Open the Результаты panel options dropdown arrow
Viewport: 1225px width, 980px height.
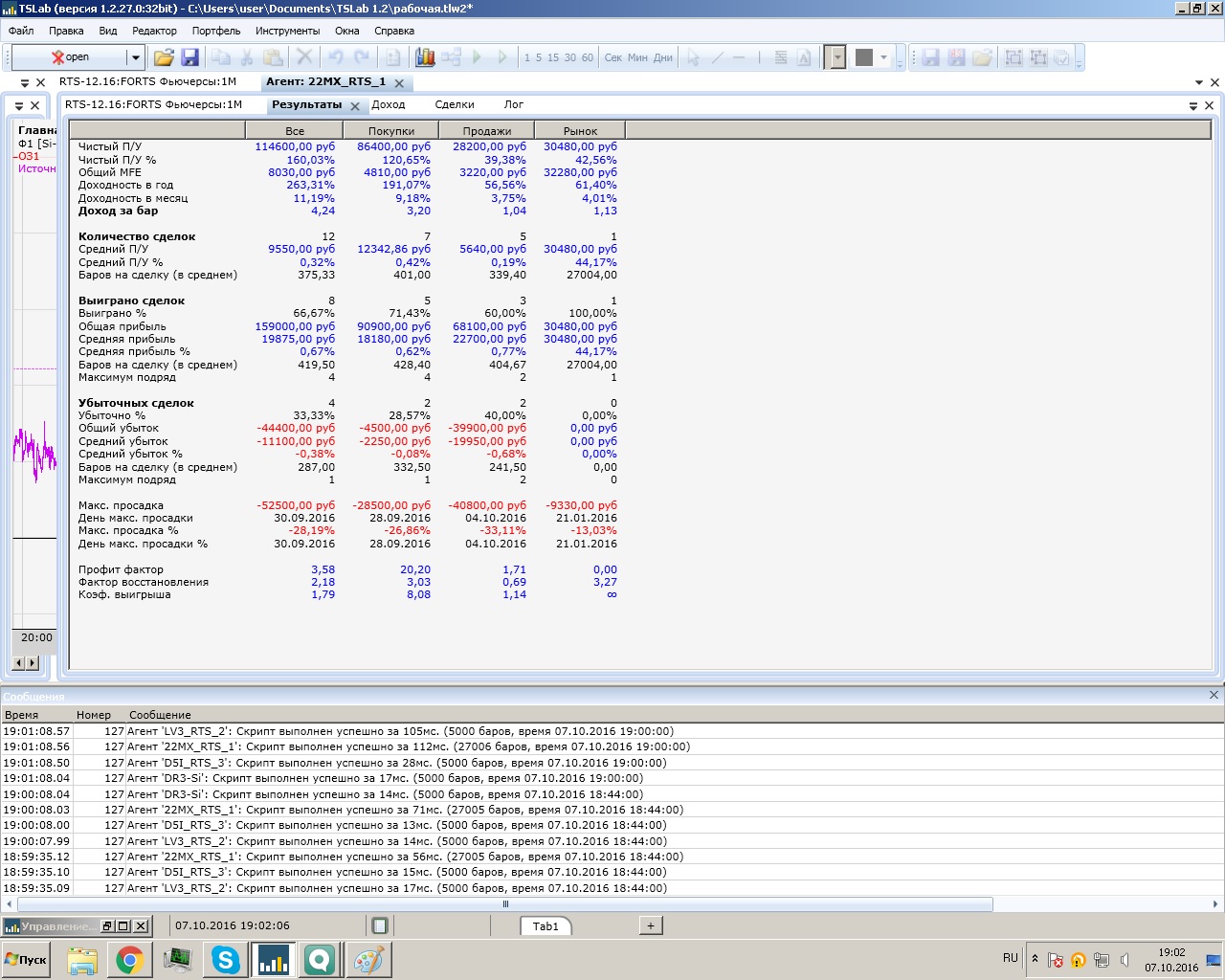[x=1193, y=105]
